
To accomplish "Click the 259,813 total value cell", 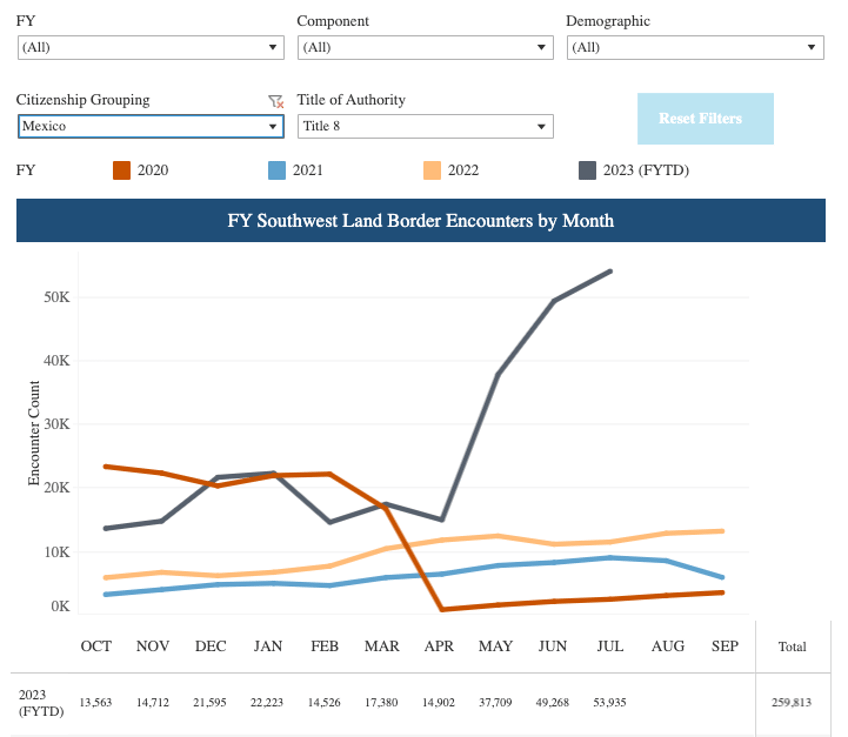I will 792,703.
